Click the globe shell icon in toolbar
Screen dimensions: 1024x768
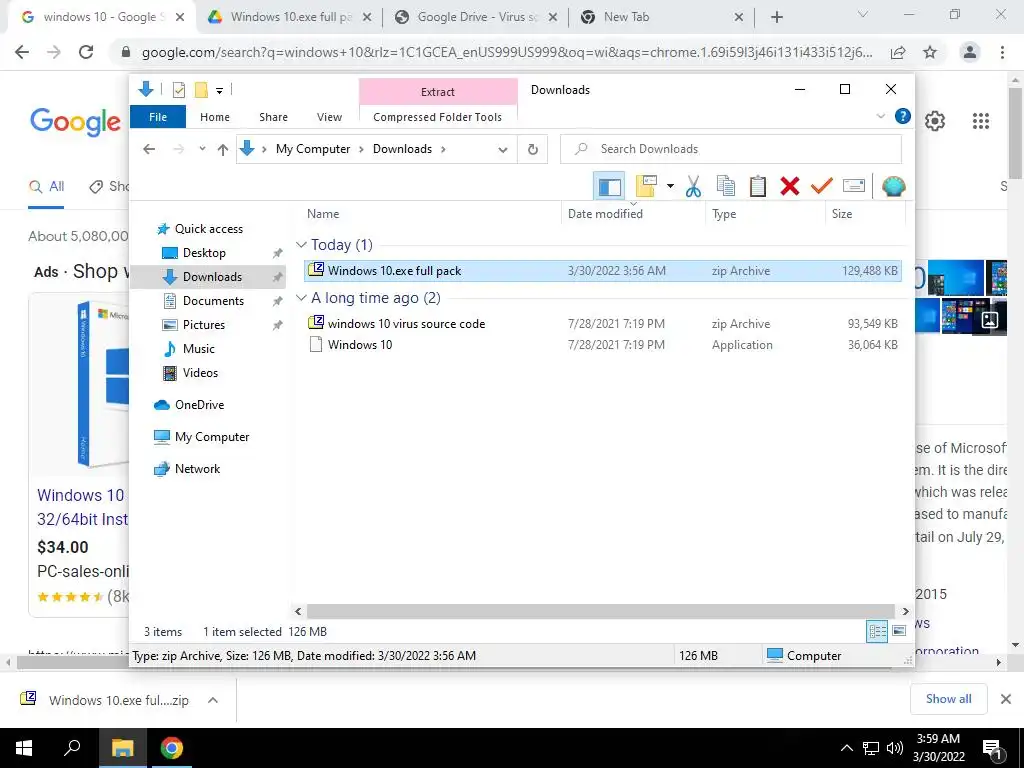(893, 187)
